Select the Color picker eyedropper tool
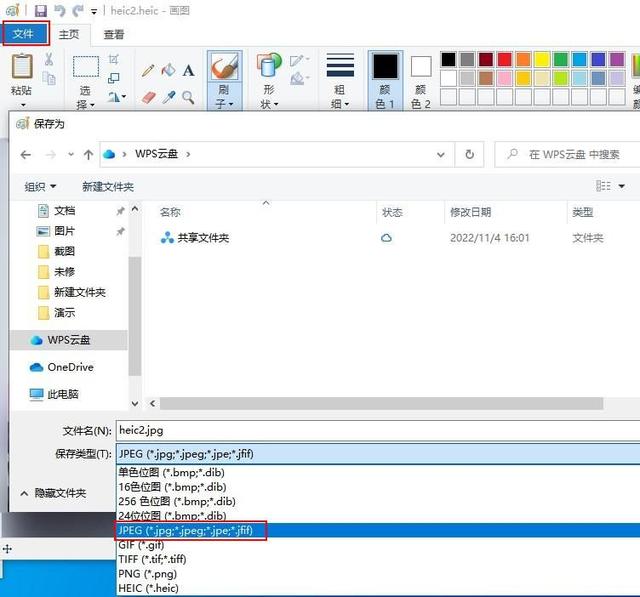The image size is (640, 597). click(x=169, y=97)
